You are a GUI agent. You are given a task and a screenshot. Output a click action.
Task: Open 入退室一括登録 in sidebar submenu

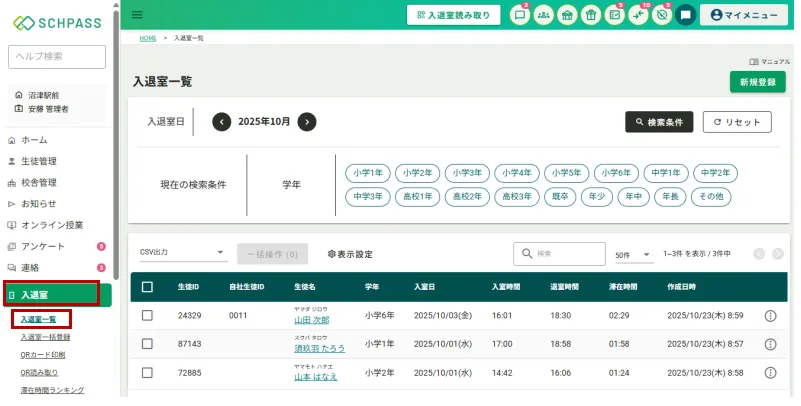45,337
